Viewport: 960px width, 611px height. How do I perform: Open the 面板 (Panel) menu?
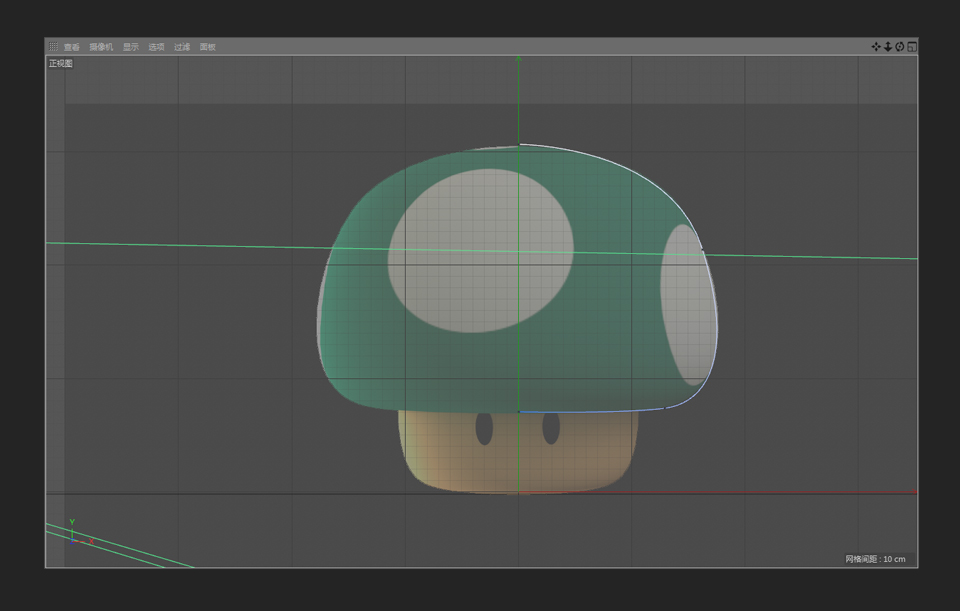pos(208,47)
